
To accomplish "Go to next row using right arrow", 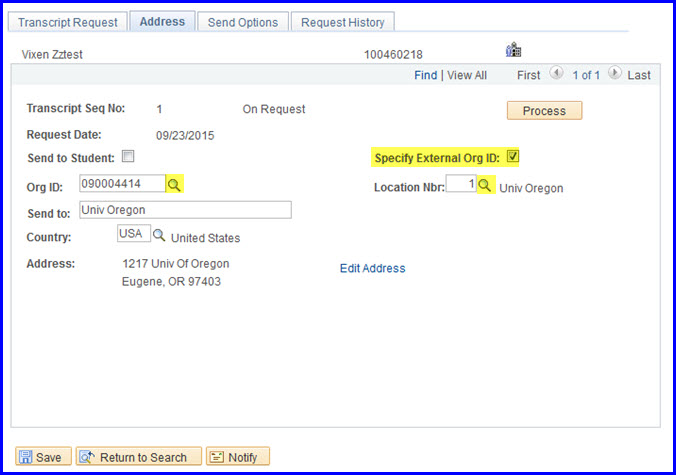I will click(x=614, y=74).
